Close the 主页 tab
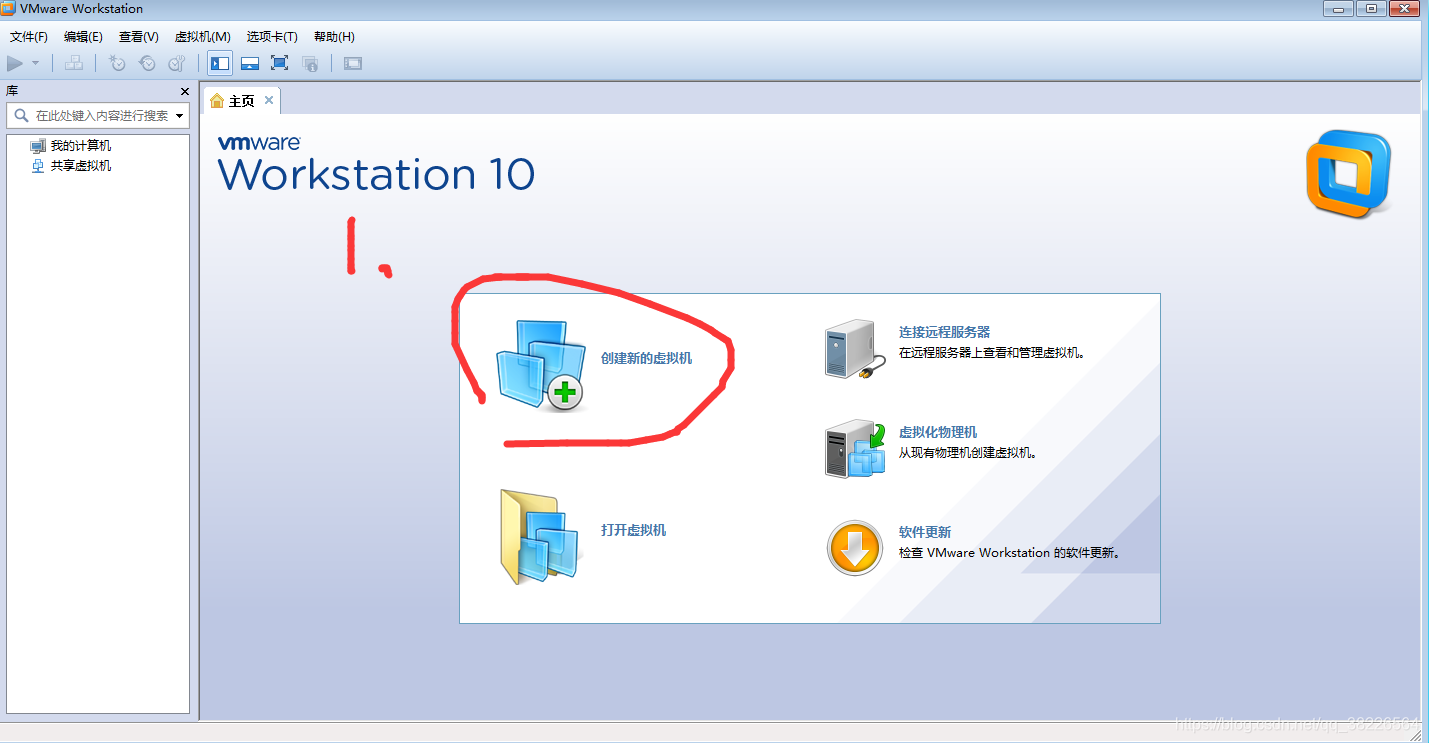The width and height of the screenshot is (1429, 743). click(x=269, y=100)
